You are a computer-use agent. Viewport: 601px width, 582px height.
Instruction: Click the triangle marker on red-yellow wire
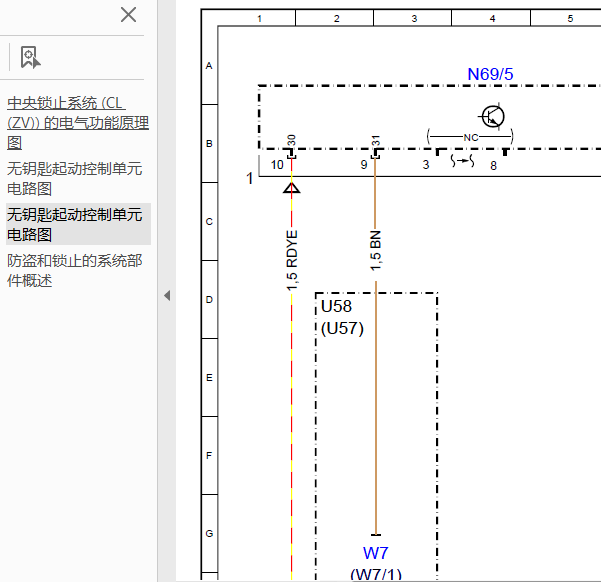tap(291, 188)
